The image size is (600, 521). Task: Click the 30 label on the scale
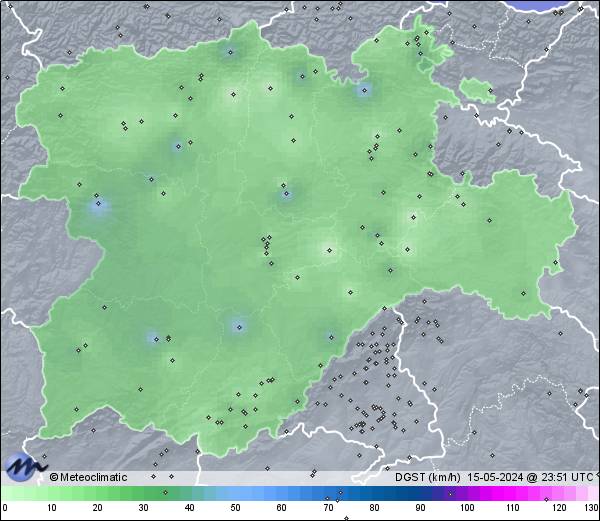[143, 508]
